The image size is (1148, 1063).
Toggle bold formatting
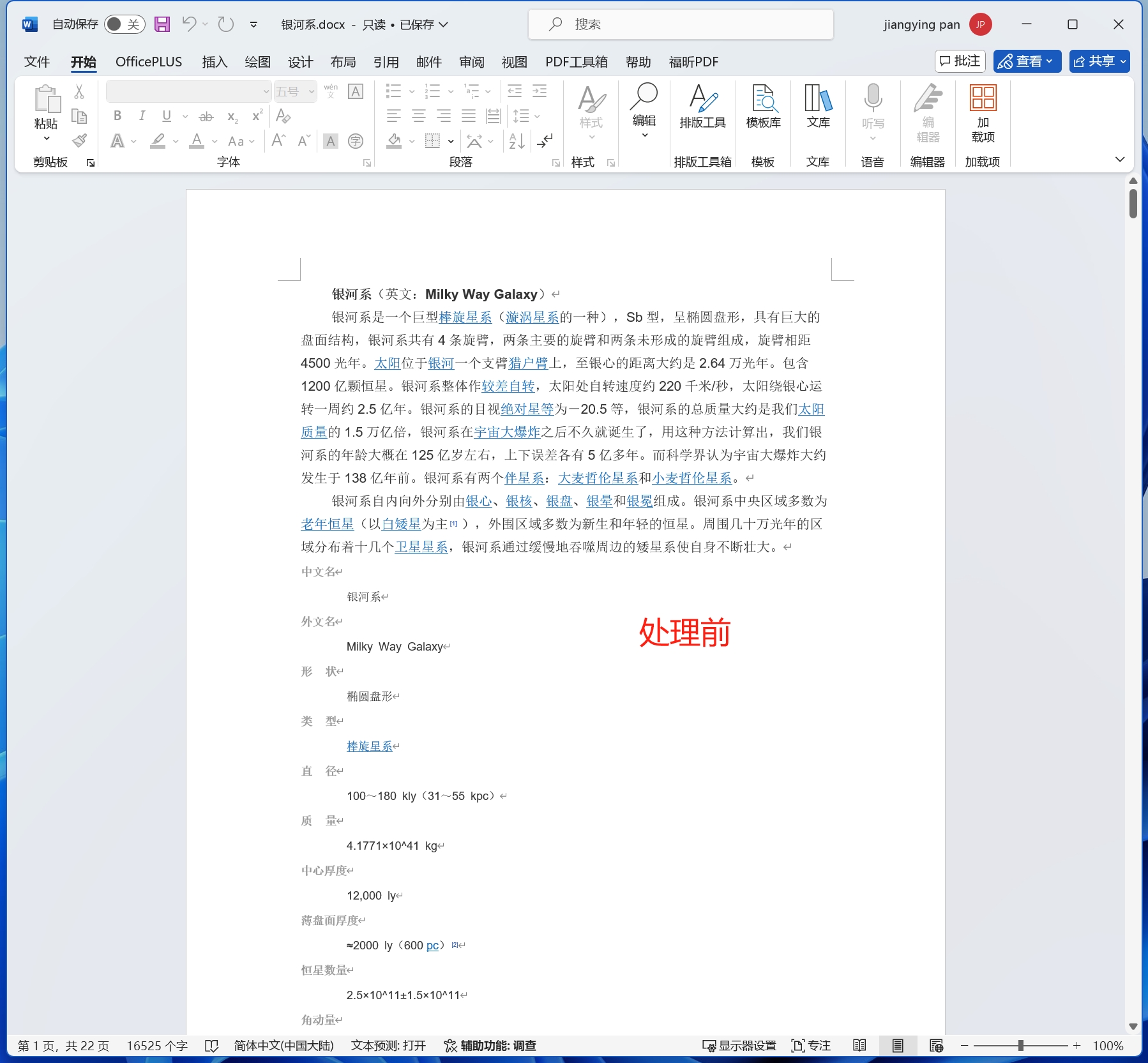tap(117, 116)
